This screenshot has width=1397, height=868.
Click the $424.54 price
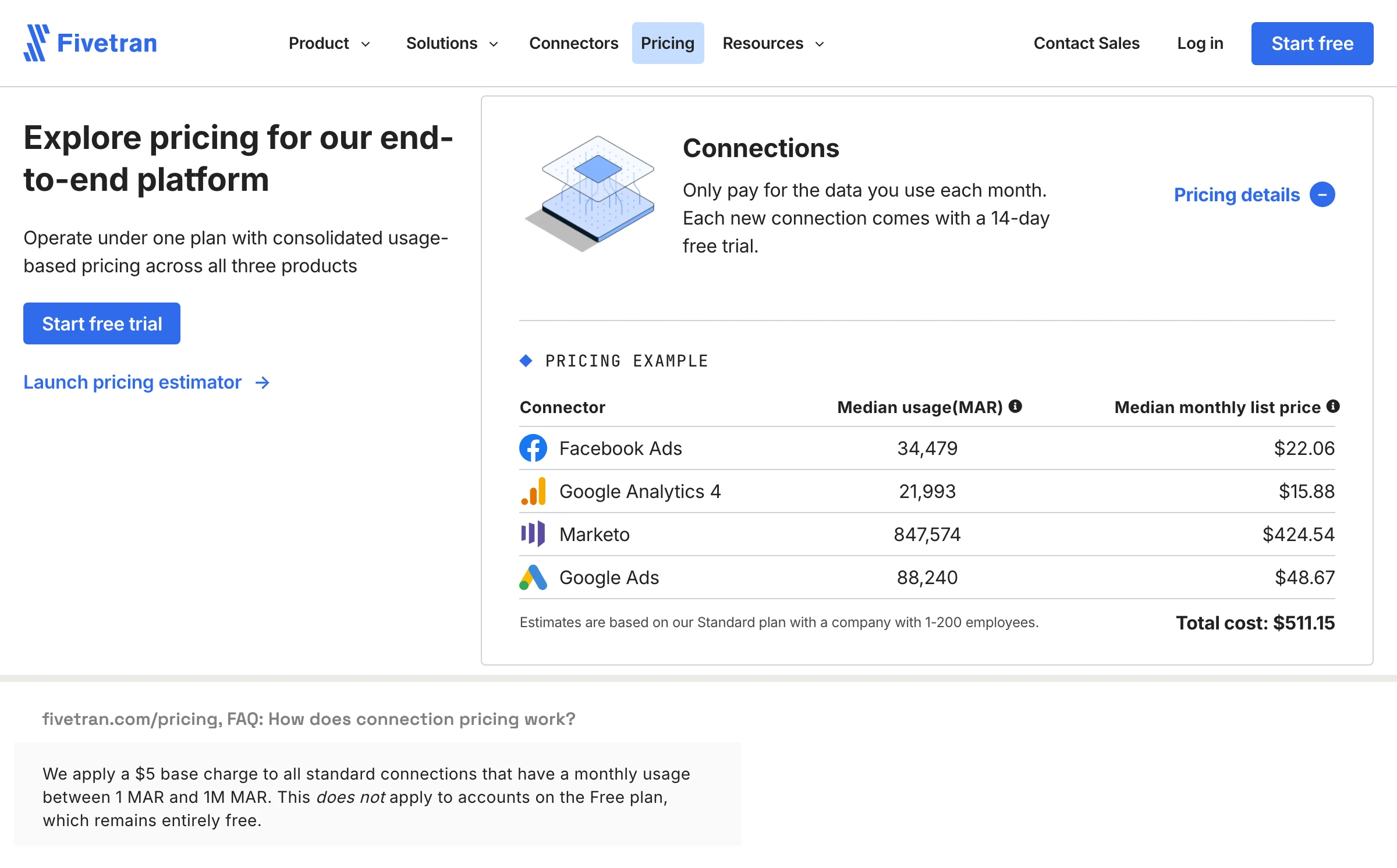[1299, 534]
